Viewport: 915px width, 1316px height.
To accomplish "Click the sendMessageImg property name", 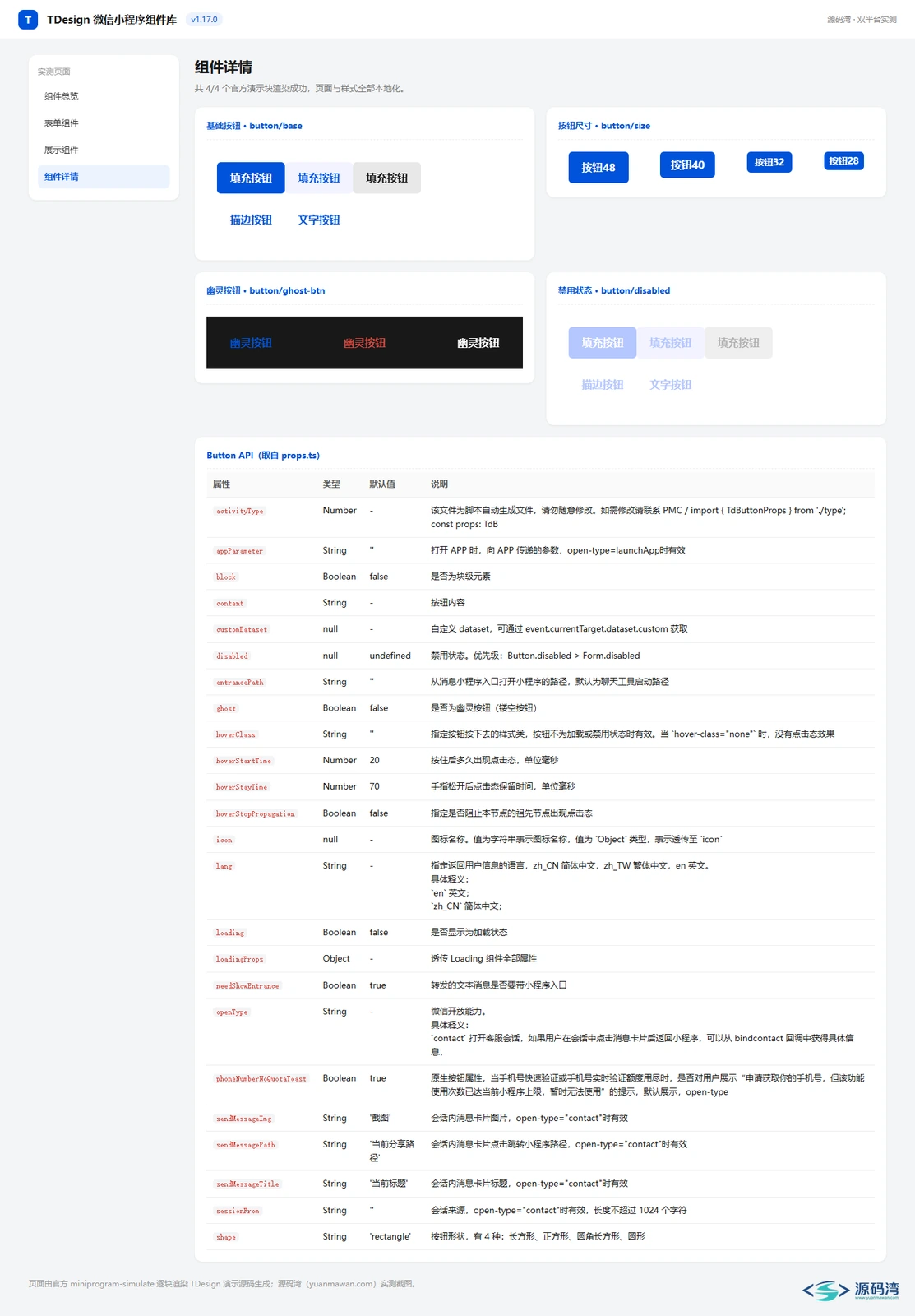I will click(243, 1119).
